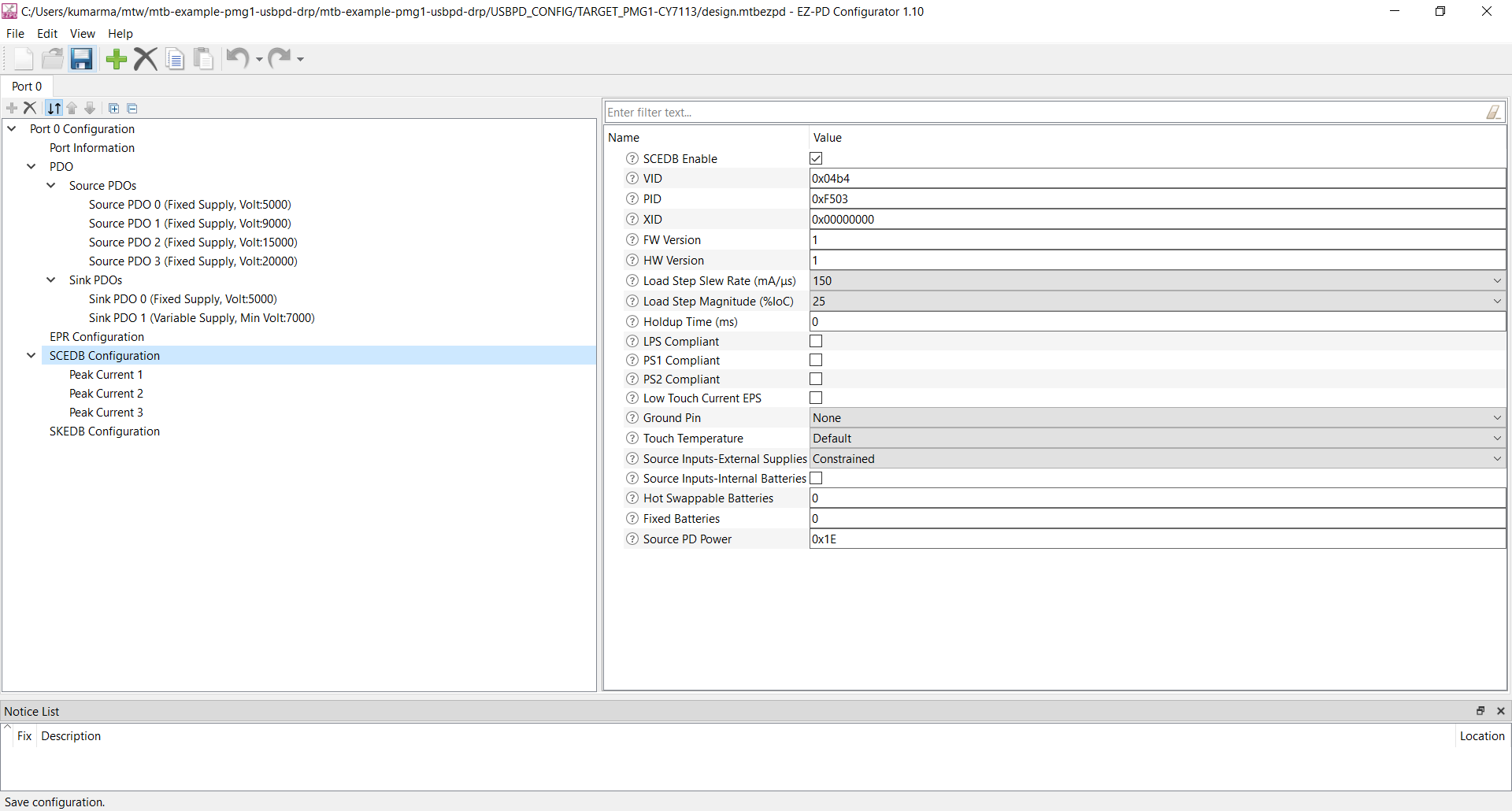Select Source PDO 3 Fixed Supply 20000
Image resolution: width=1512 pixels, height=811 pixels.
coord(193,261)
